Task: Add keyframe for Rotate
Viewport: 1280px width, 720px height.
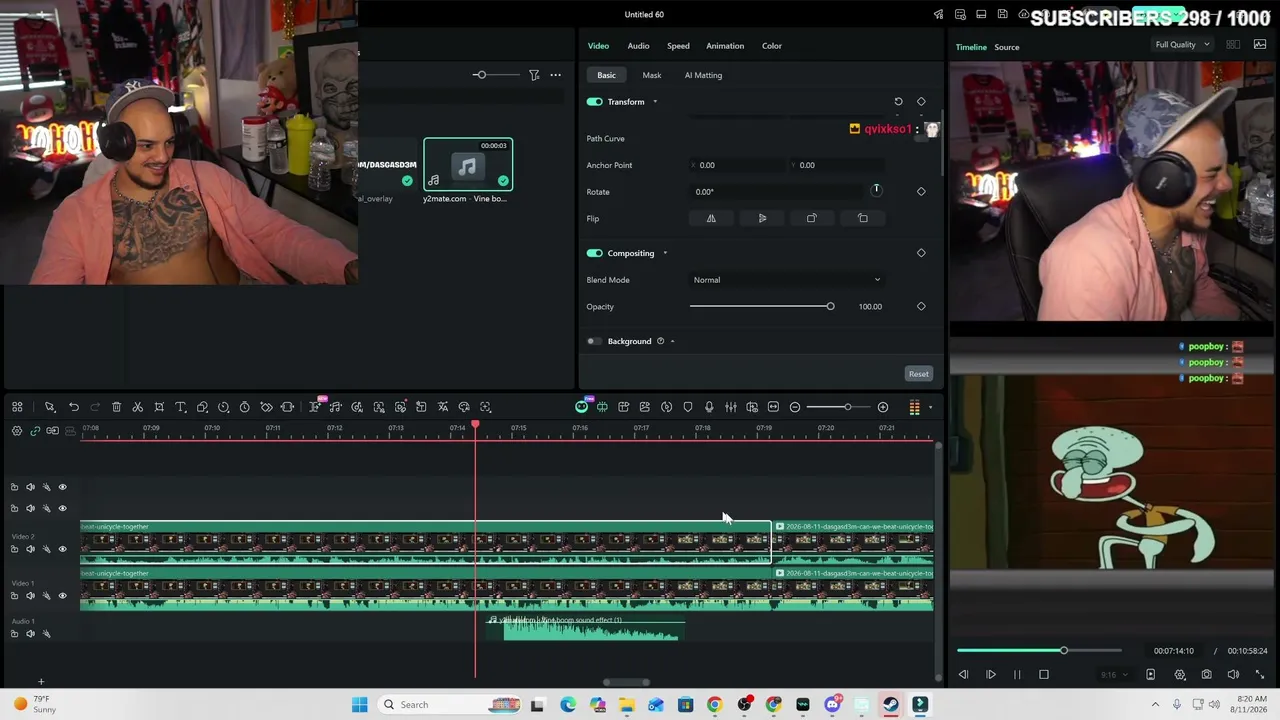Action: pos(921,192)
